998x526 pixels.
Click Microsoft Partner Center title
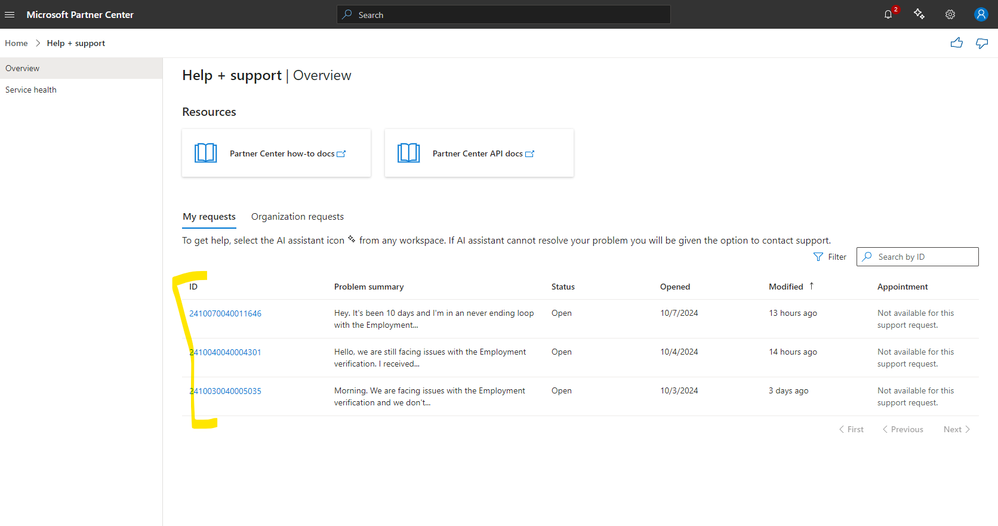tap(80, 15)
